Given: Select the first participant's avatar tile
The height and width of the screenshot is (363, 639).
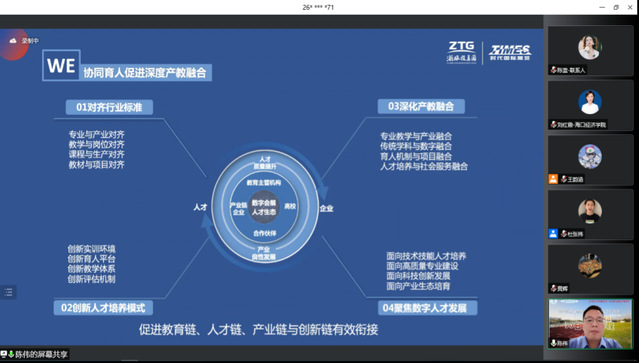Looking at the screenshot, I should pos(590,51).
